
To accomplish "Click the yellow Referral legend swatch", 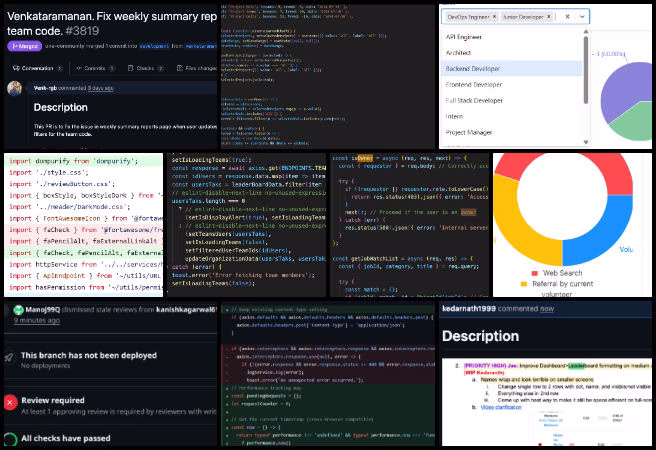I will coord(523,284).
